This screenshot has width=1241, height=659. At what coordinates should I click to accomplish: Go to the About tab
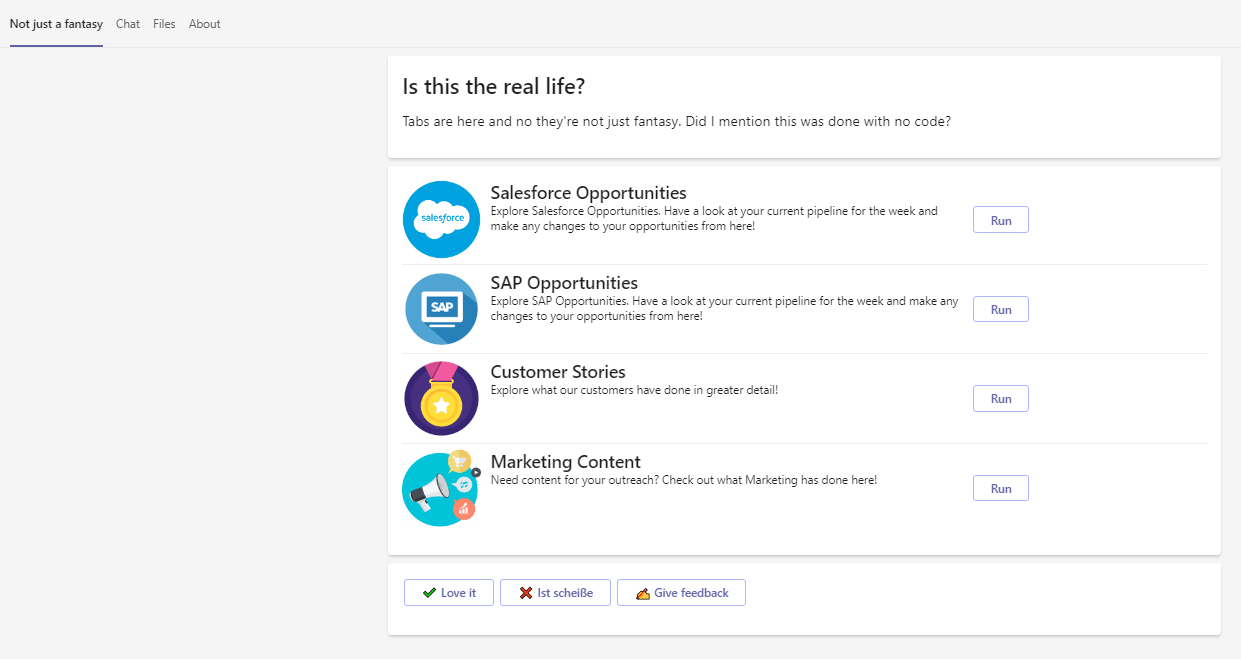(x=204, y=24)
